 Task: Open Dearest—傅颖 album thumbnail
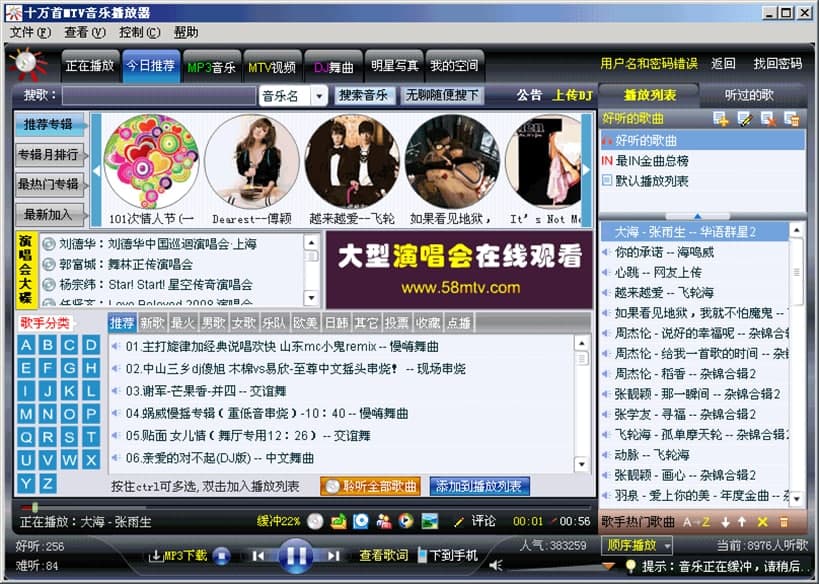(251, 162)
